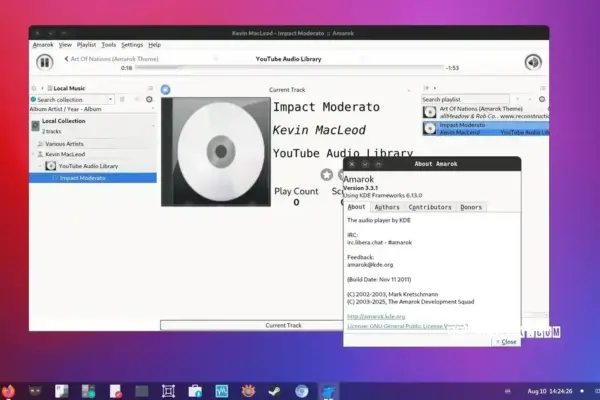Open the system monitor waveform icon
The image size is (600, 400).
(x=222, y=391)
